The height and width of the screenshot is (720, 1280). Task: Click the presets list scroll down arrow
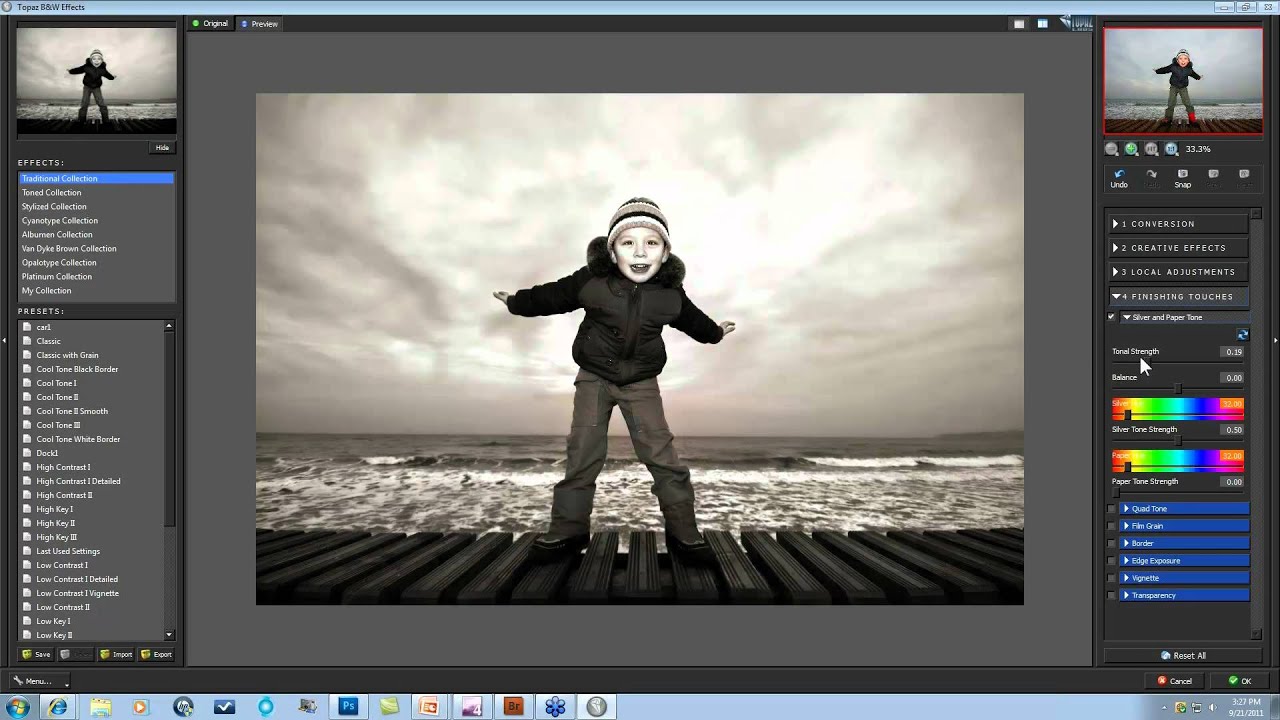tap(169, 635)
